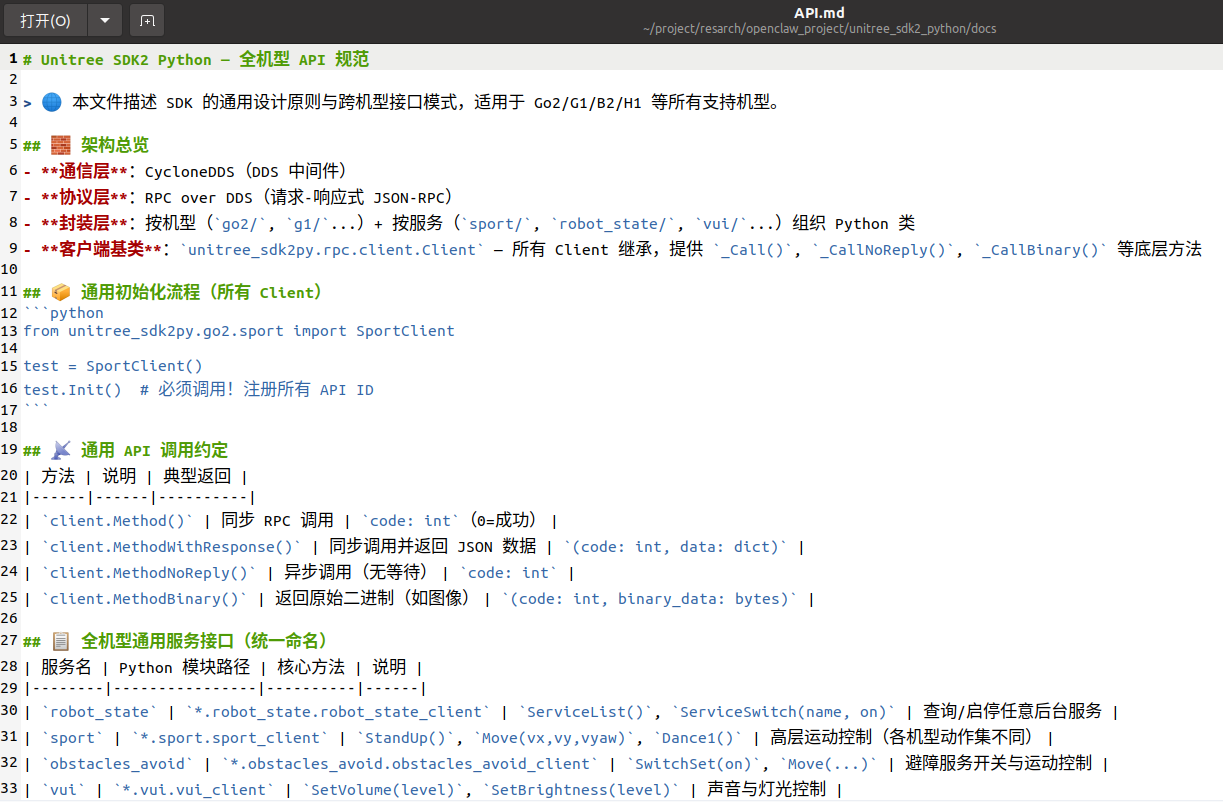Click the table header '核心方法'
Screen dimensions: 1223x802
(x=311, y=667)
